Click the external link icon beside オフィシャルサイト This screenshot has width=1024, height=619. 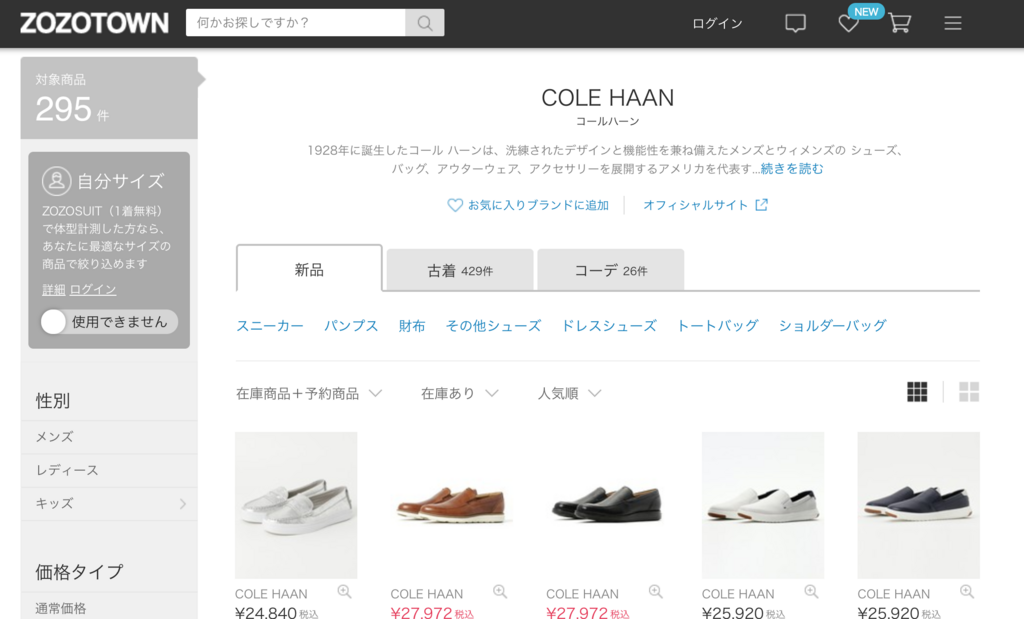click(761, 205)
